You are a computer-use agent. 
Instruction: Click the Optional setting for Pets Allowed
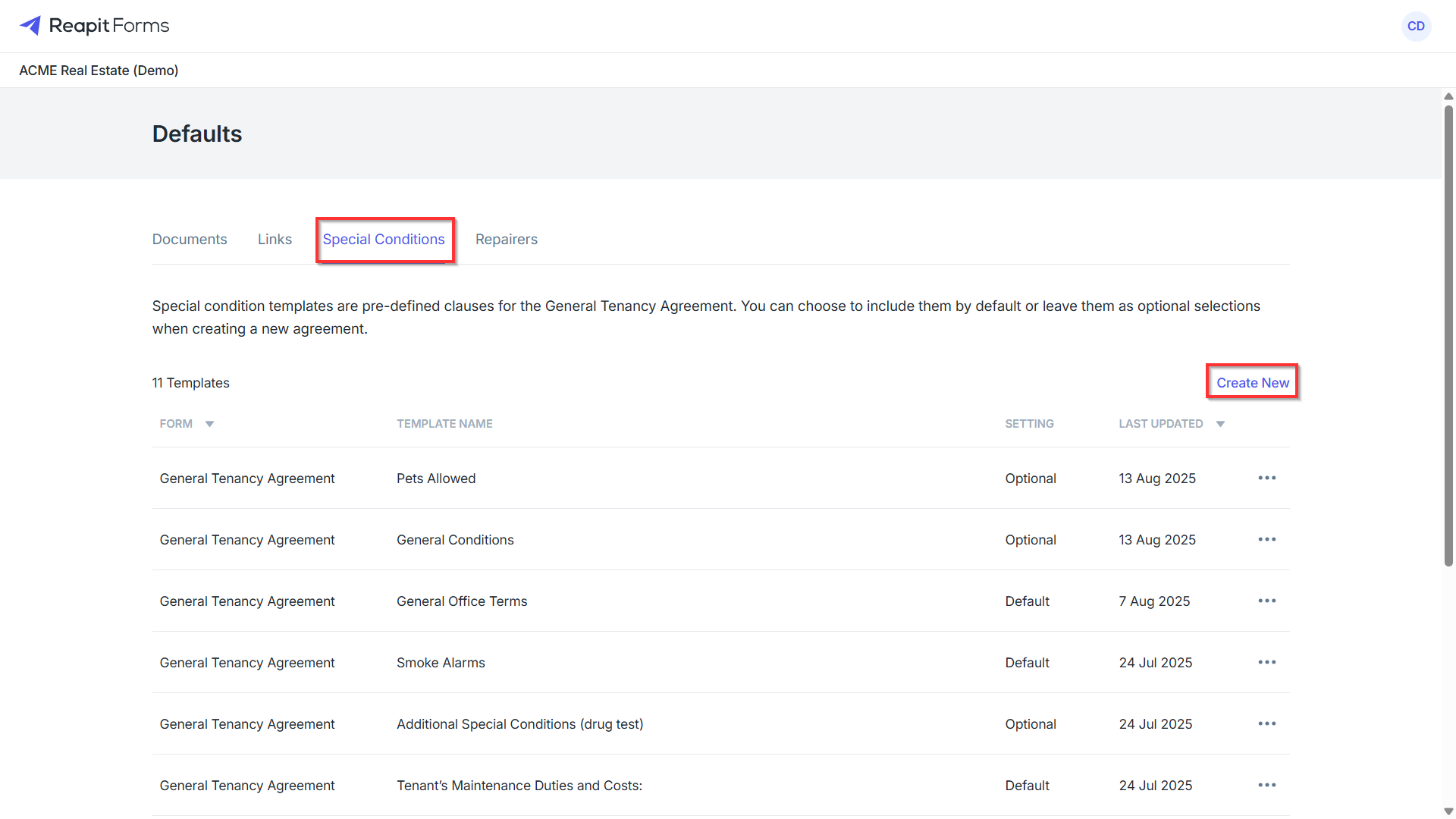pyautogui.click(x=1031, y=479)
